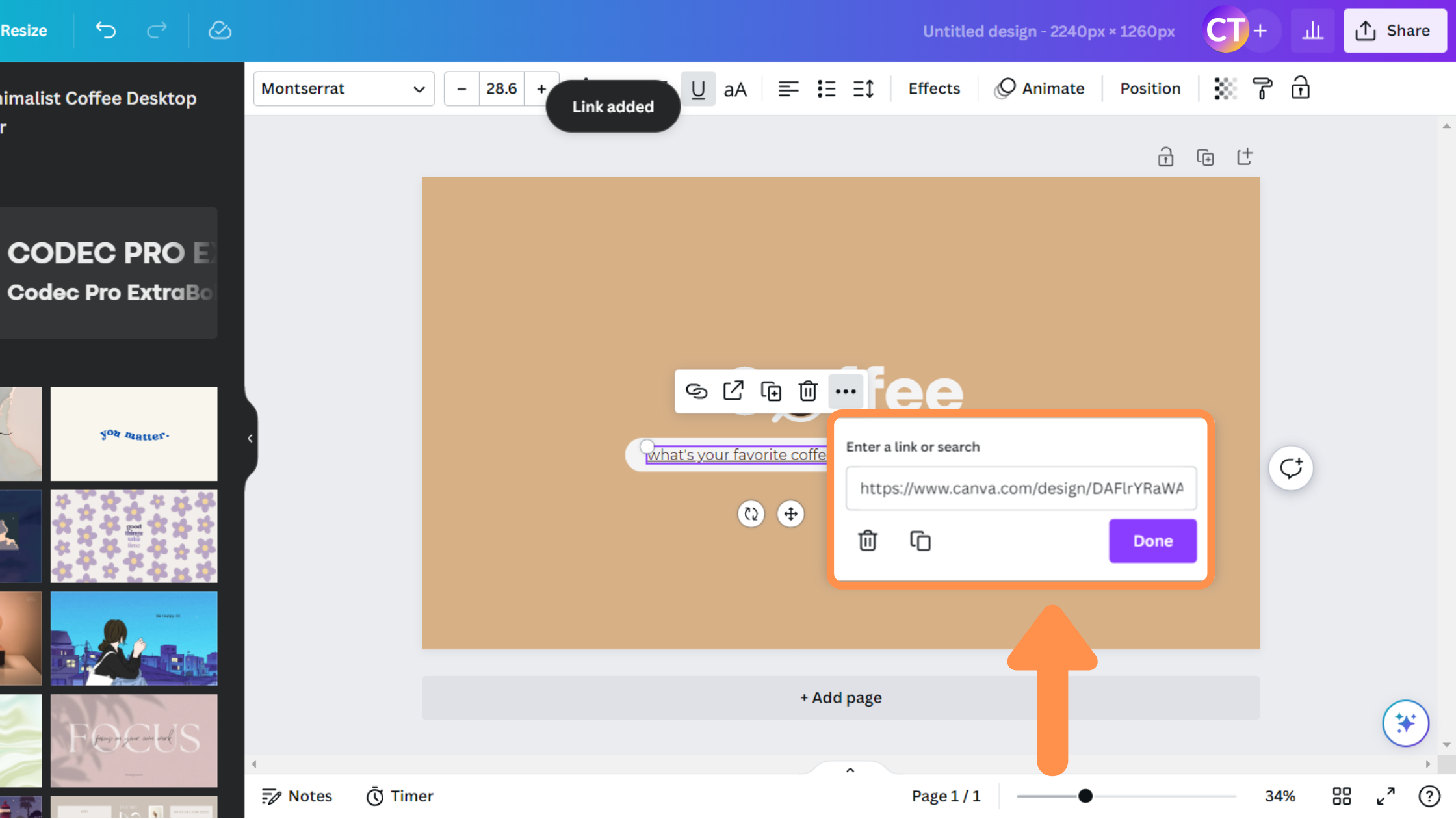Open link in new tab icon
This screenshot has height=819, width=1456.
(x=733, y=391)
